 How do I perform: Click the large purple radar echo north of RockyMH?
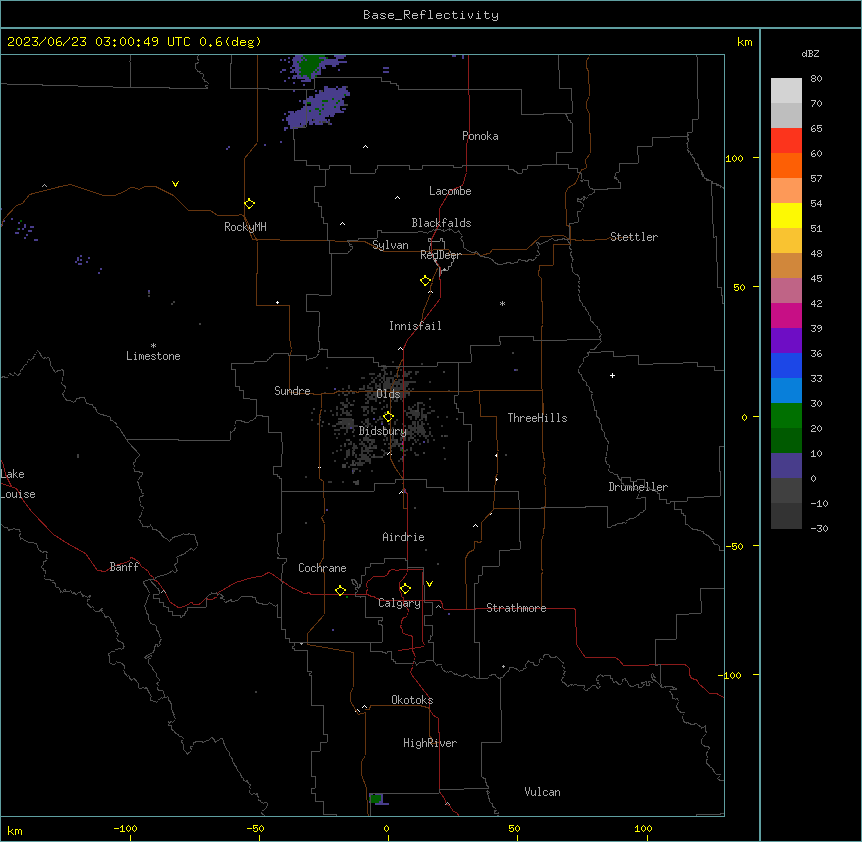click(317, 108)
